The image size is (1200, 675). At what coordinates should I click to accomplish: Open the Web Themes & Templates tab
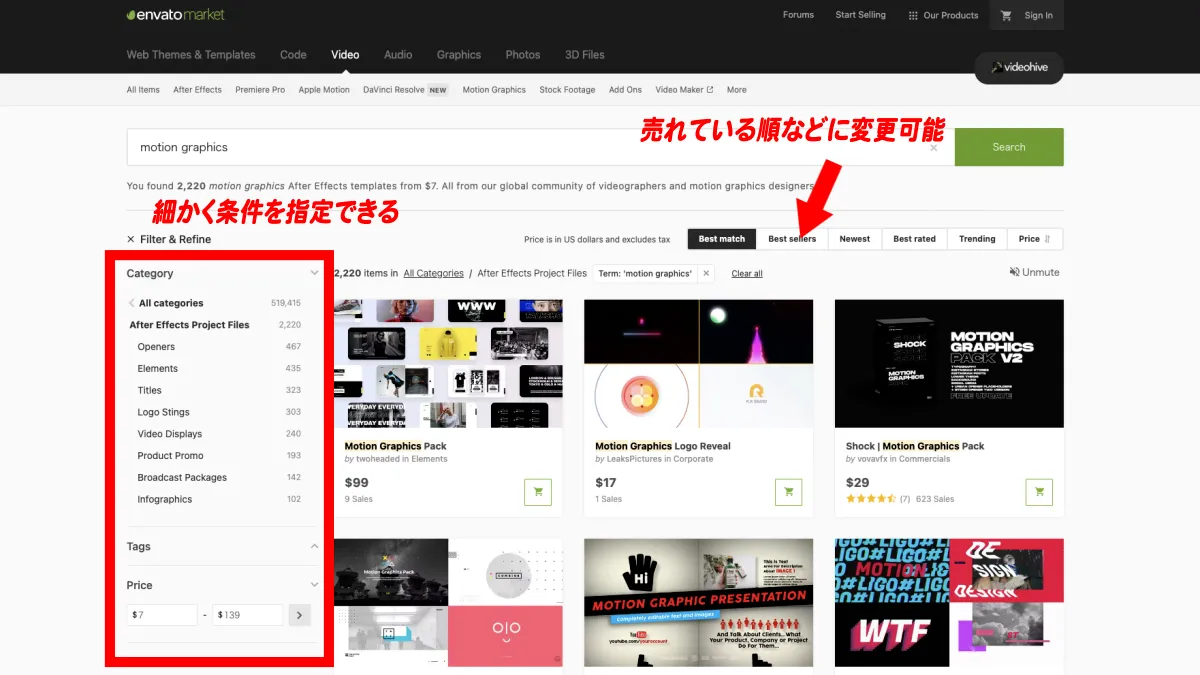191,55
